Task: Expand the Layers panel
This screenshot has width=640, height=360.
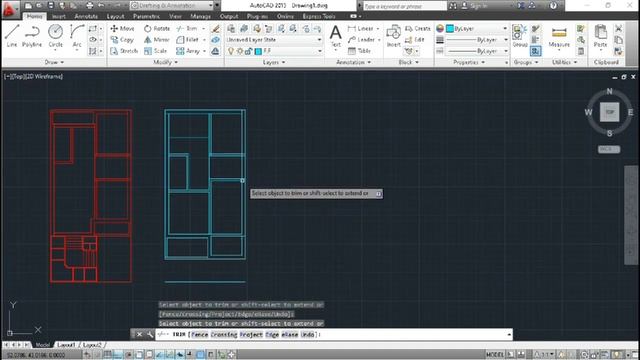Action: point(274,62)
